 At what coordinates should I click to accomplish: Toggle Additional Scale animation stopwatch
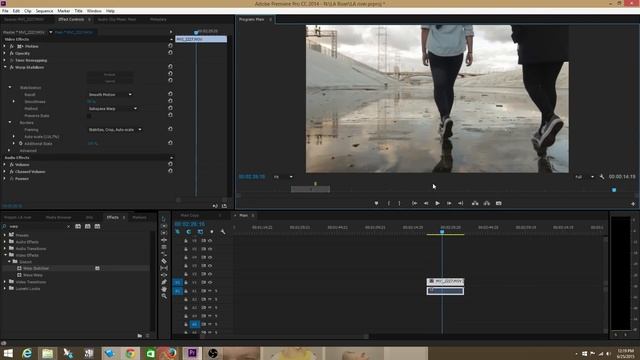click(20, 144)
